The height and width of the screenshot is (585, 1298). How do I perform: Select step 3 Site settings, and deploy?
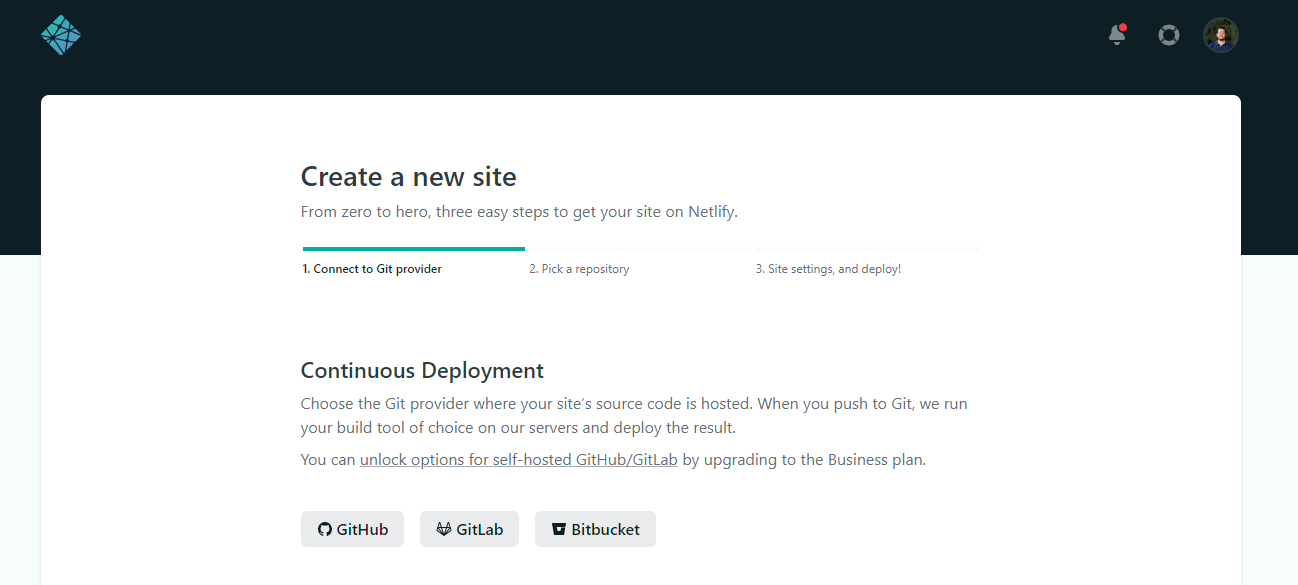828,269
